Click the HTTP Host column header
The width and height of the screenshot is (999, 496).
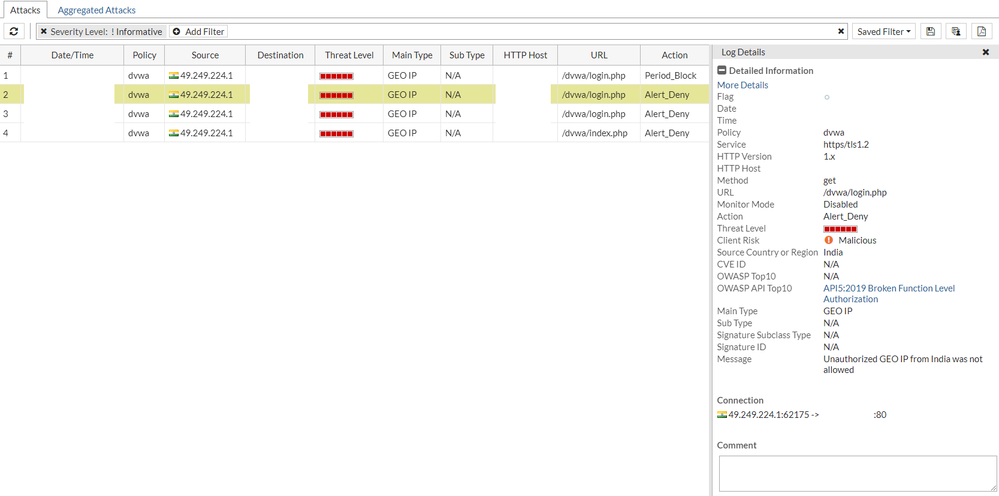click(x=525, y=55)
